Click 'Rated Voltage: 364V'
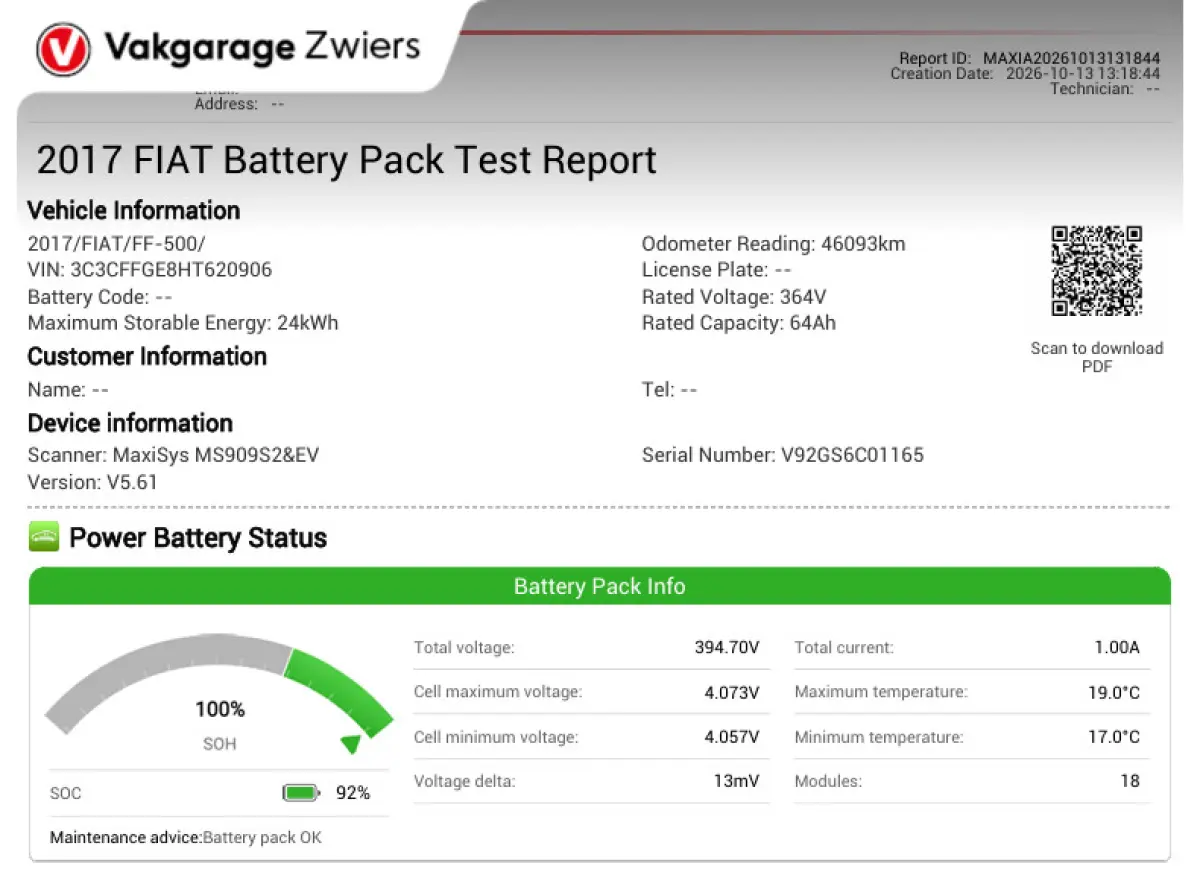 coord(734,297)
